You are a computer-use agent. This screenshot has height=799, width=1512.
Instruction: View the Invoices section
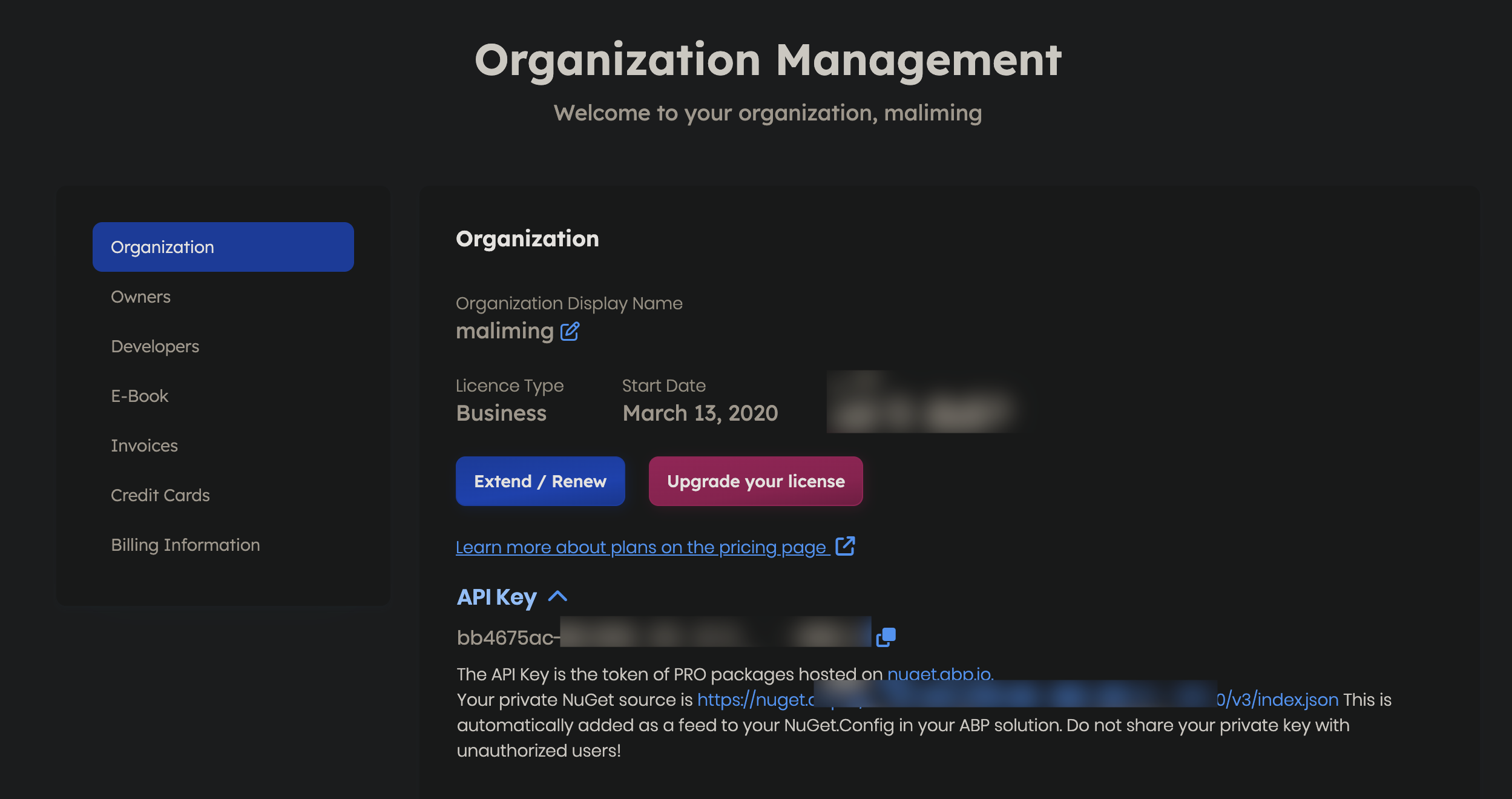144,446
